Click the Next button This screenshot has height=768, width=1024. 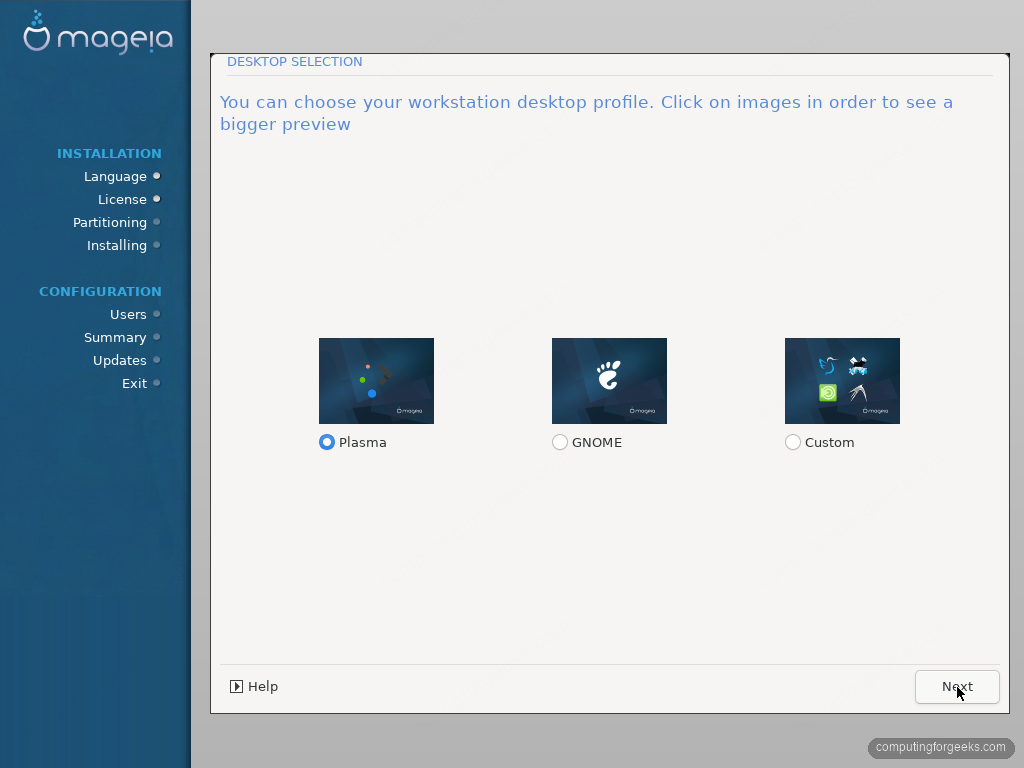[x=957, y=687]
